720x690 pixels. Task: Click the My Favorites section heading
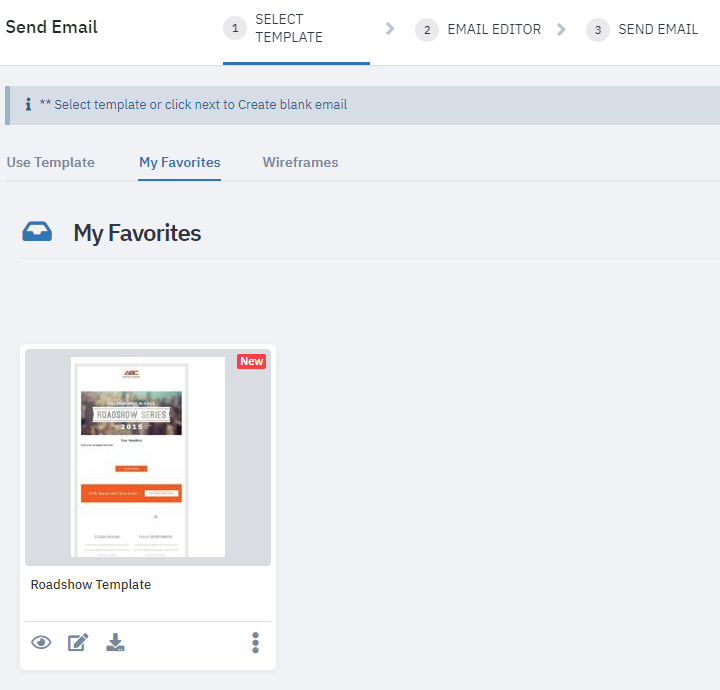tap(137, 233)
